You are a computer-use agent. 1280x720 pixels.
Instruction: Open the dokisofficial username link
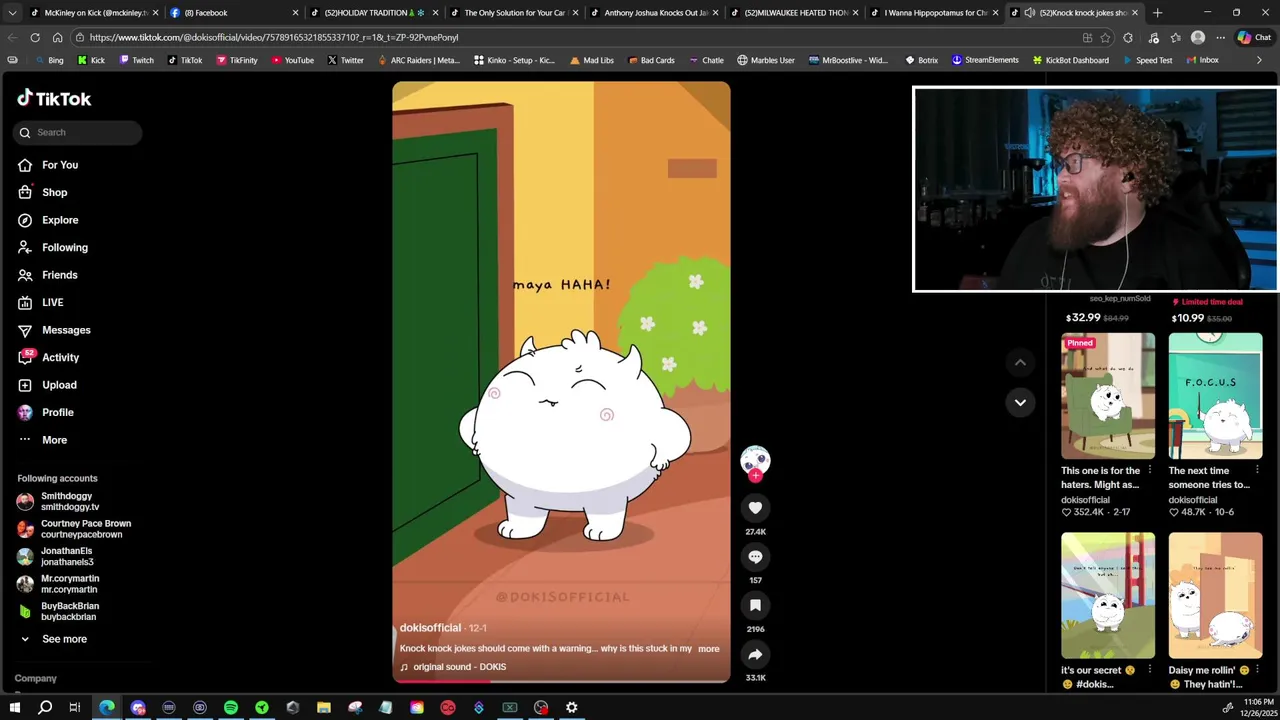[430, 628]
